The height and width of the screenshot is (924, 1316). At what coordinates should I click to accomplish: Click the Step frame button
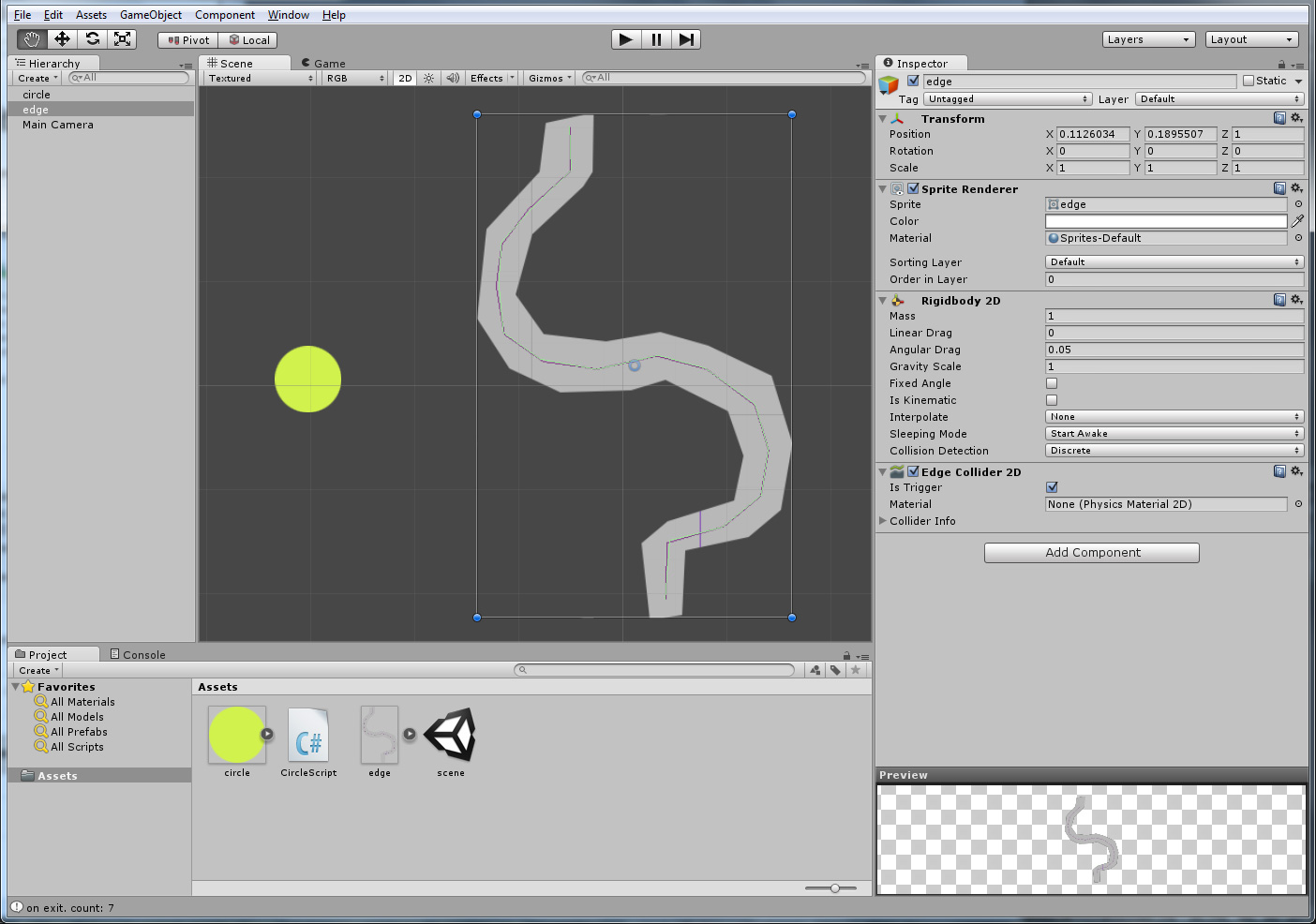click(686, 39)
